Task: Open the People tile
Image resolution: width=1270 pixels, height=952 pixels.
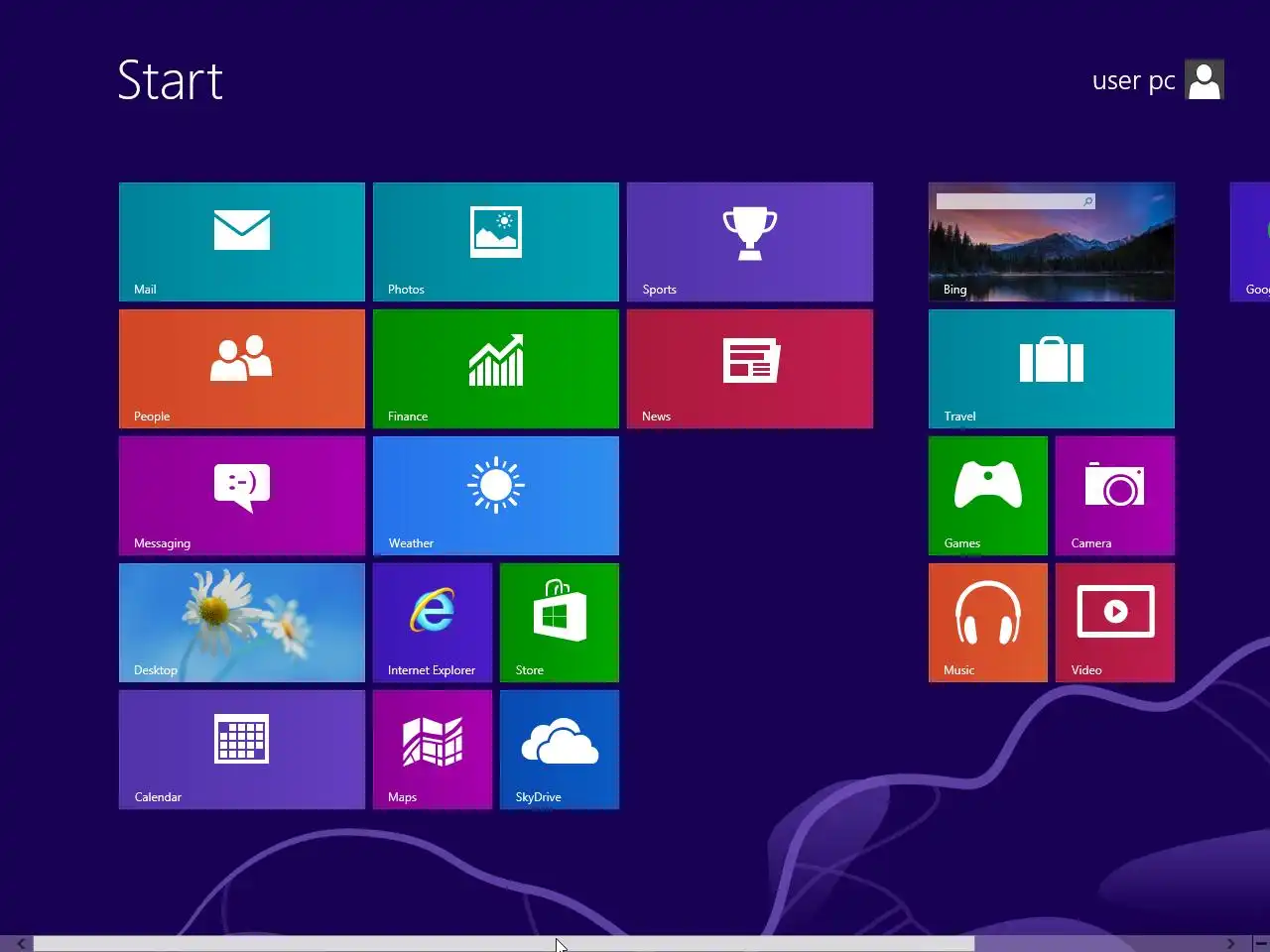Action: click(x=242, y=369)
